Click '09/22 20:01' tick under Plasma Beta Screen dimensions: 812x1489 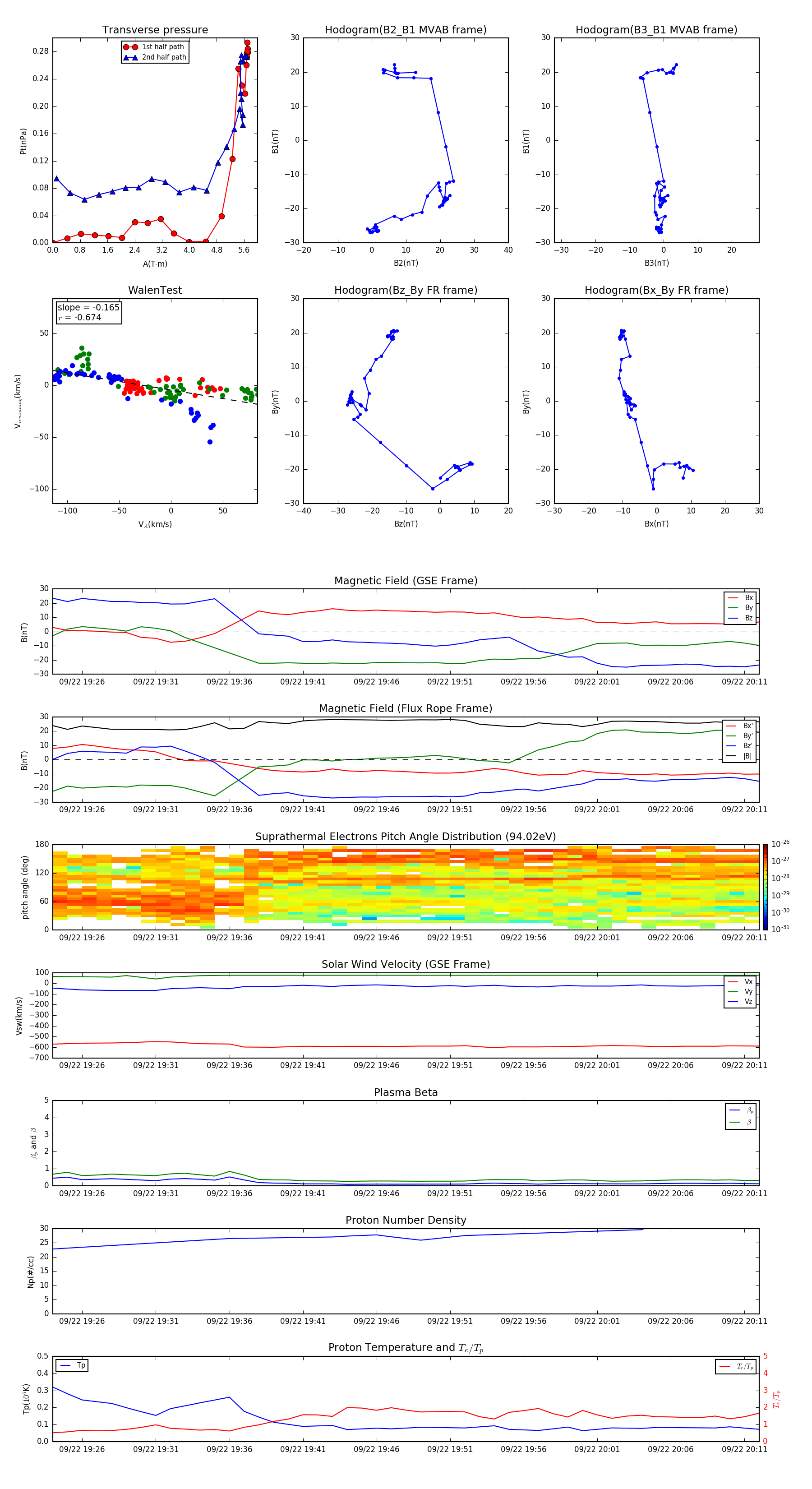(x=597, y=1193)
